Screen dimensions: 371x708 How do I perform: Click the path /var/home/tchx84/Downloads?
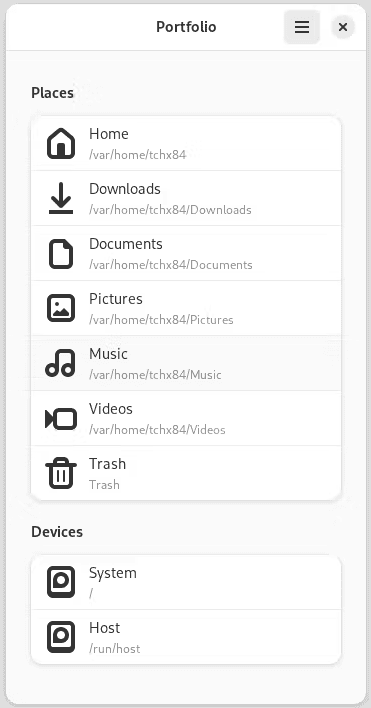[x=170, y=210]
